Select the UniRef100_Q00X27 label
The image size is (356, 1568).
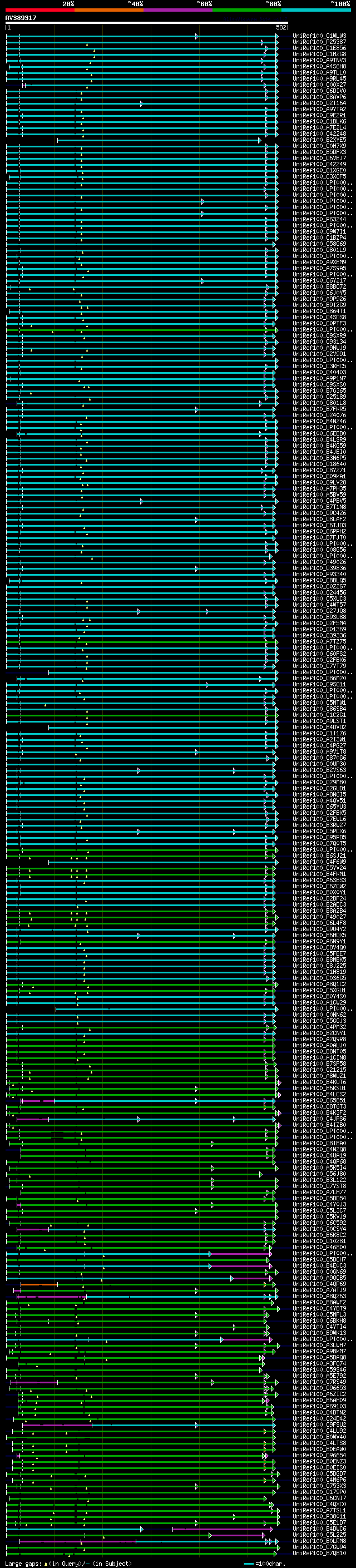click(x=319, y=85)
